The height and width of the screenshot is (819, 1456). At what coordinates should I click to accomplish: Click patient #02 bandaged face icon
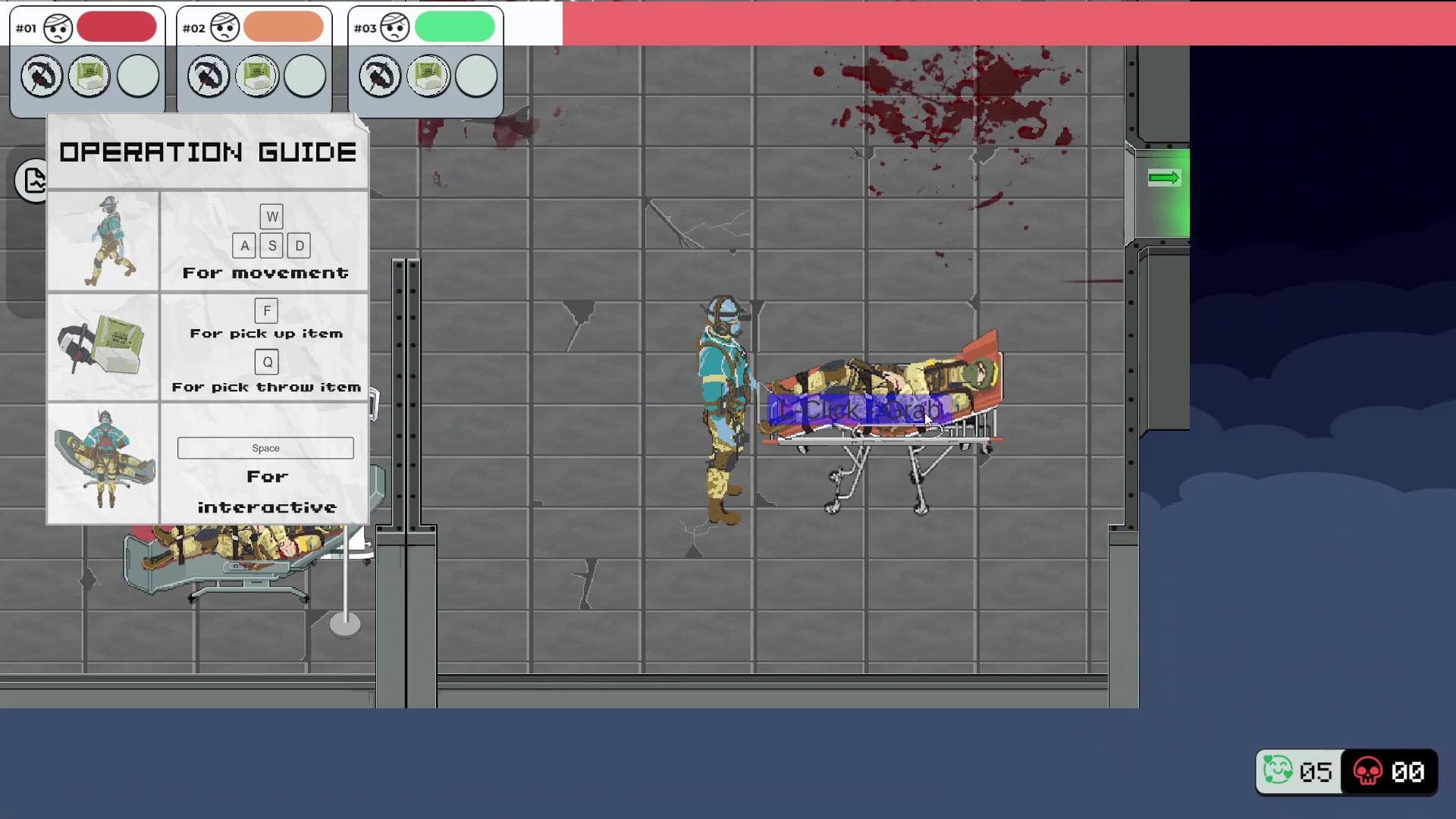[x=224, y=28]
